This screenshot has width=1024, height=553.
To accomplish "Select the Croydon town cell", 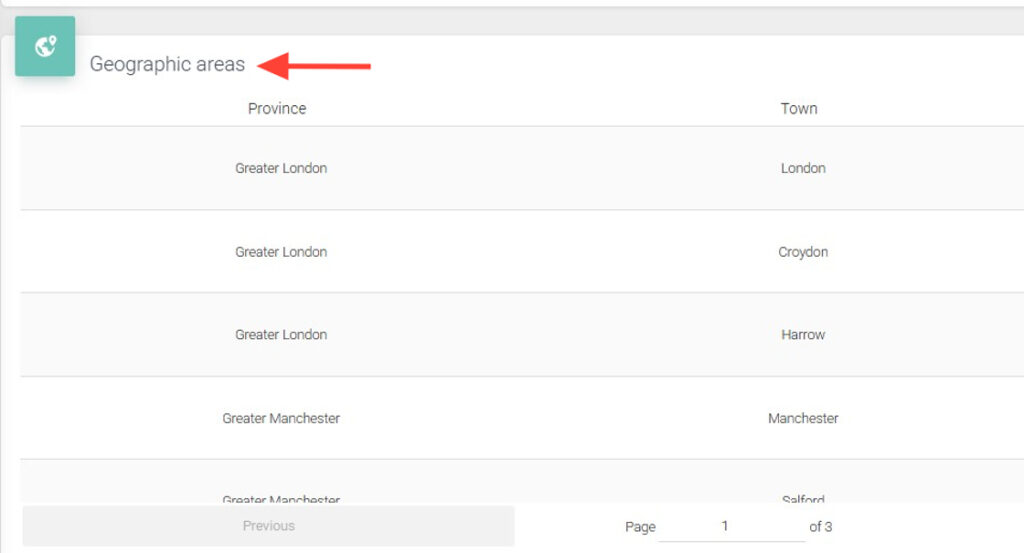I will (x=803, y=252).
